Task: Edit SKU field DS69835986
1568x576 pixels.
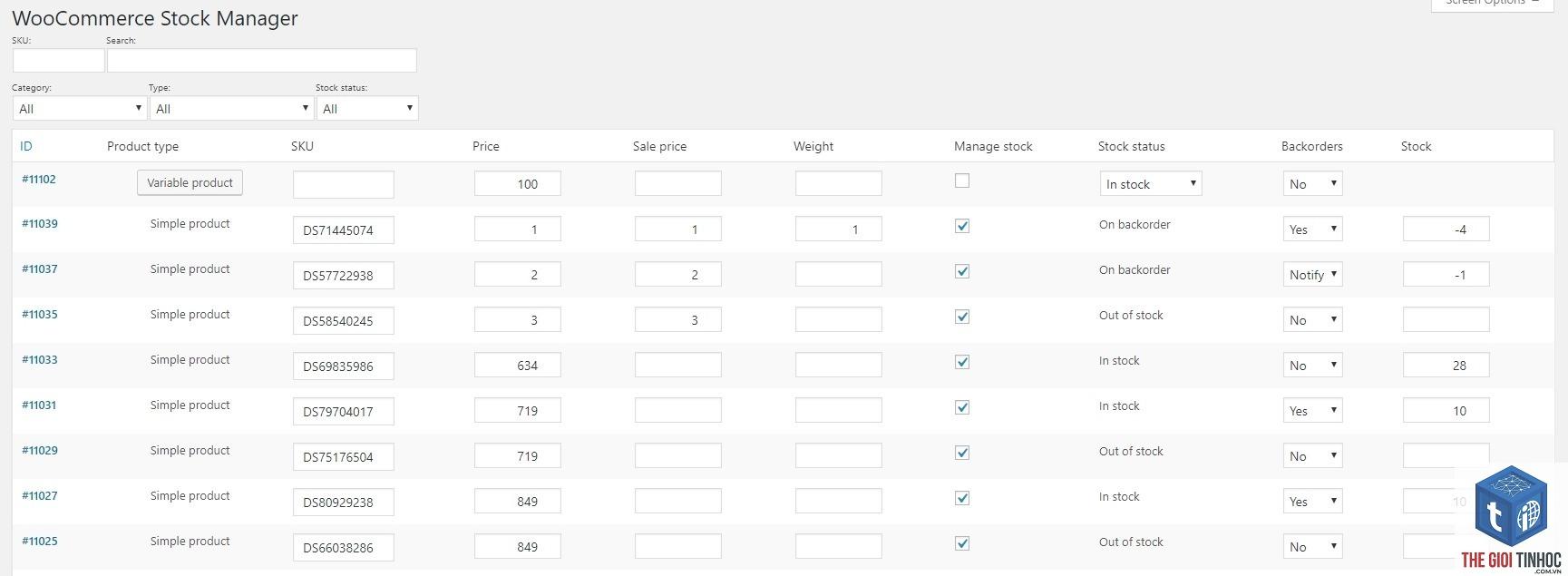Action: click(344, 366)
